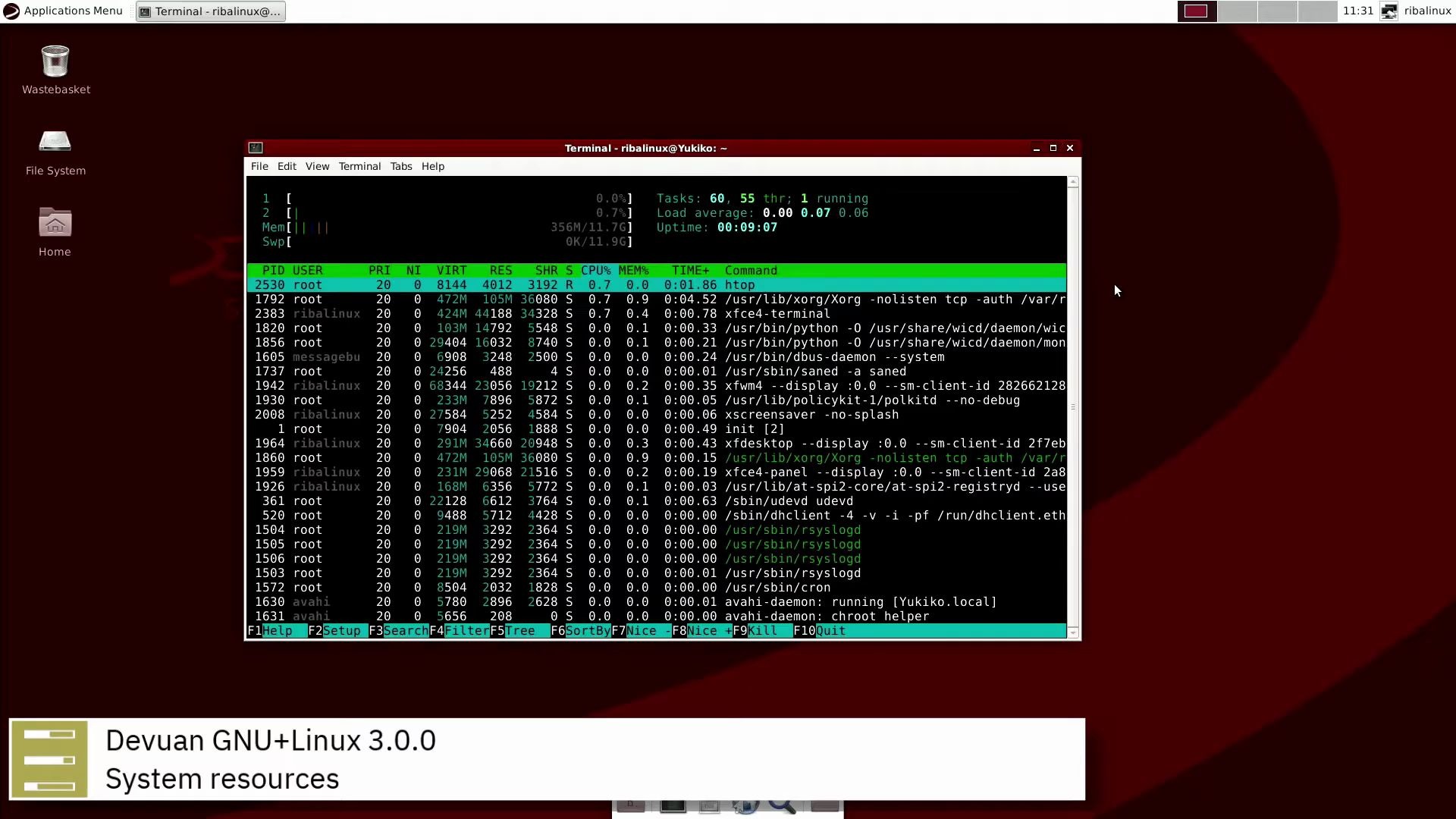Select the htop process row PID 2530
This screenshot has width=1456, height=819.
[657, 285]
